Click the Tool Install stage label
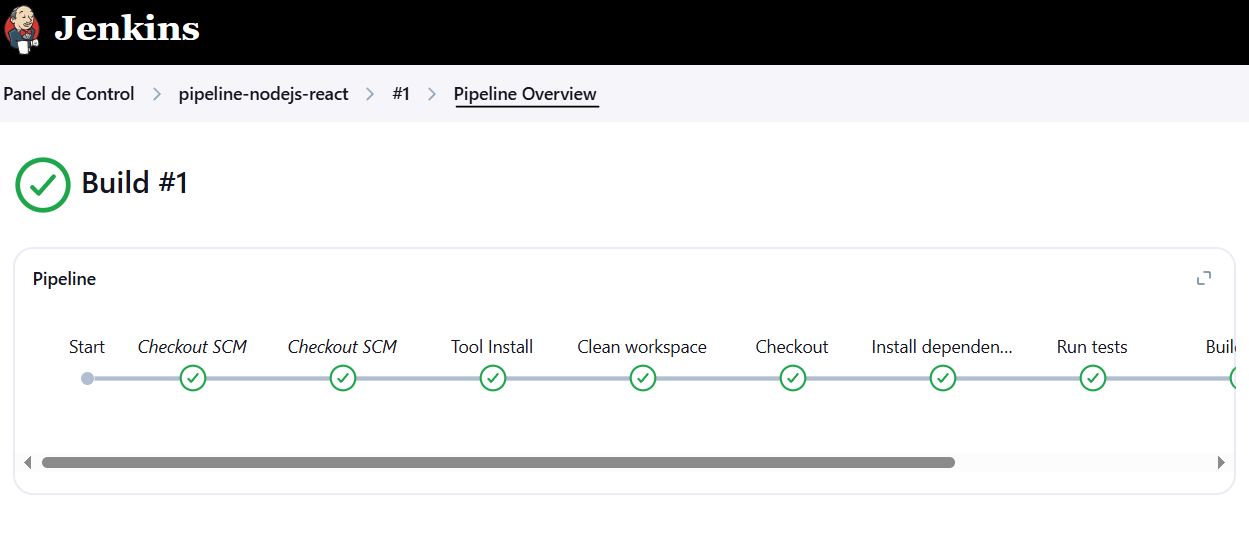 pyautogui.click(x=492, y=347)
